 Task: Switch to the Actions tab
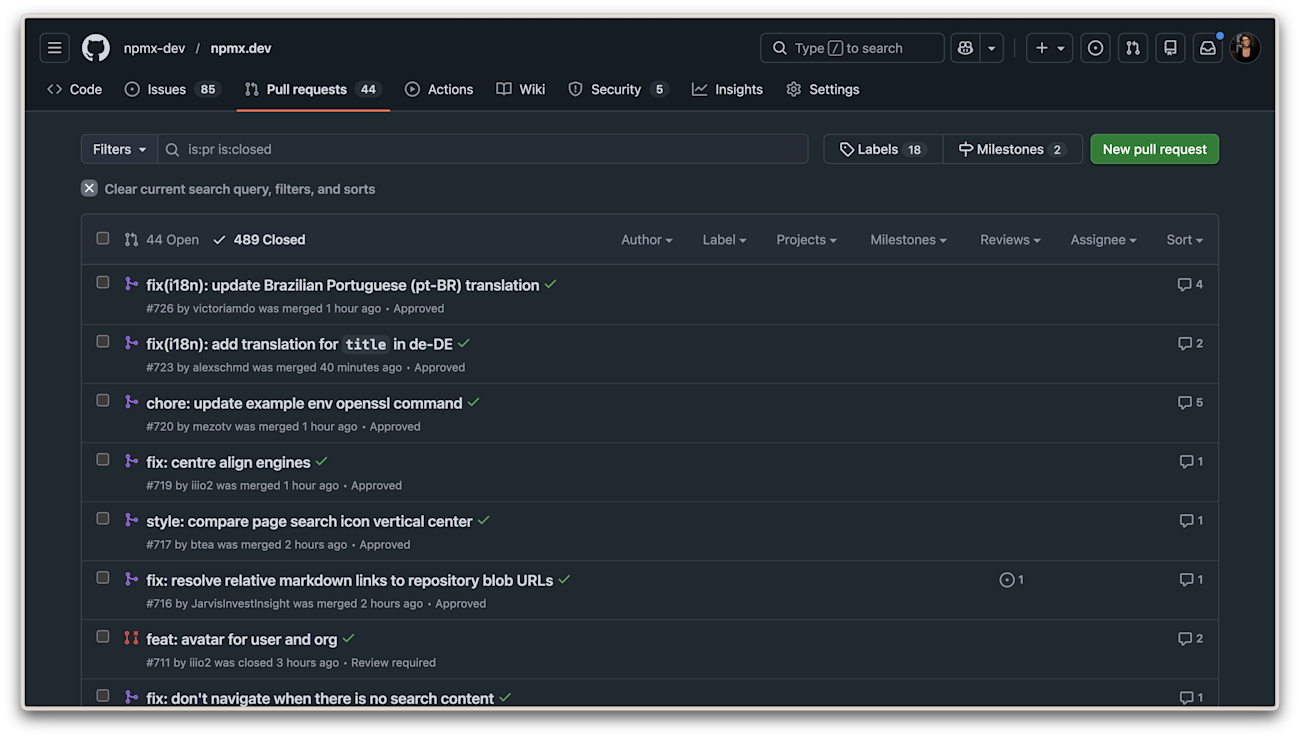[x=439, y=89]
